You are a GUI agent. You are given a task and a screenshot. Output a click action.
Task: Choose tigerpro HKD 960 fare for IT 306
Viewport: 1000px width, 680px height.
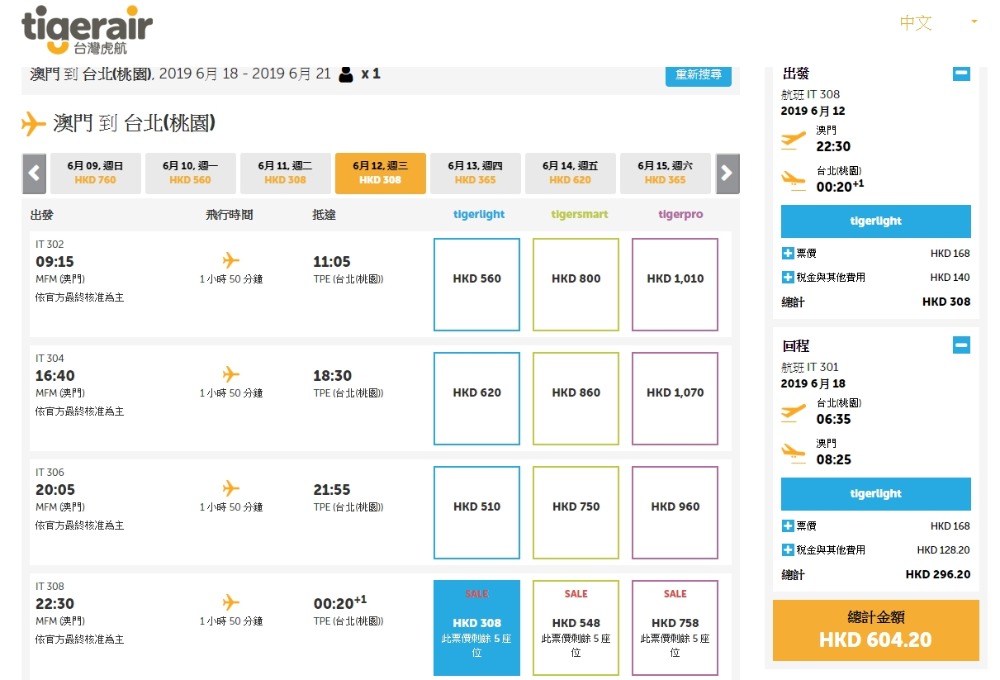[675, 512]
